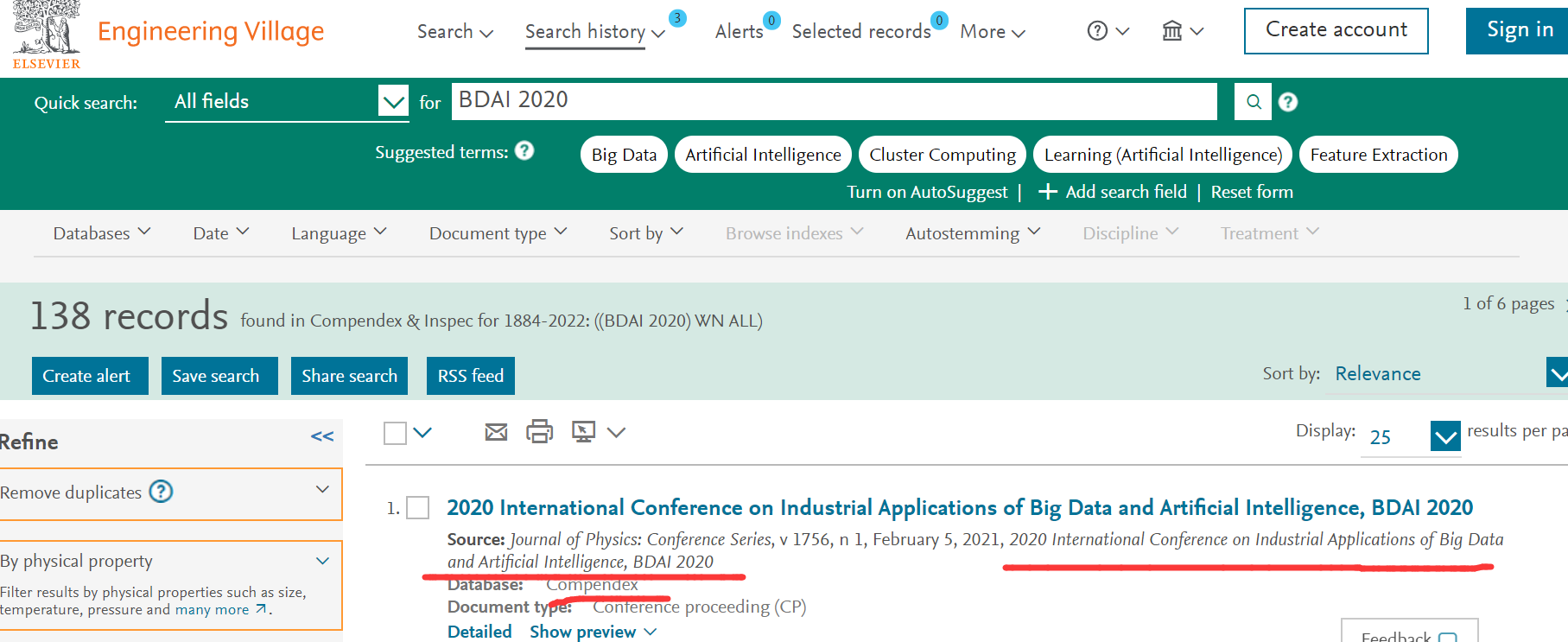Click the Sign in button
1568x642 pixels.
point(1518,31)
